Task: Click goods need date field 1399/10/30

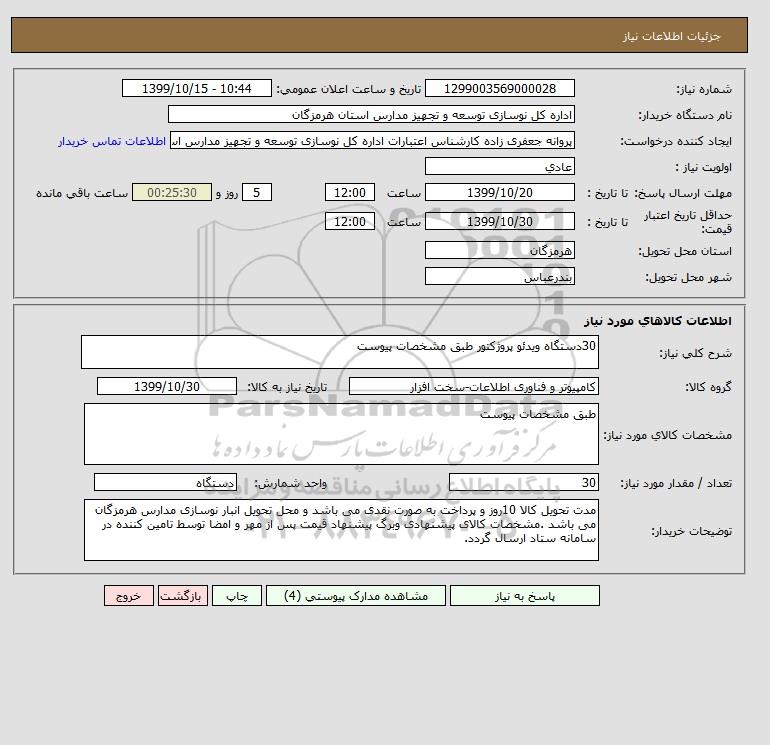Action: (167, 386)
